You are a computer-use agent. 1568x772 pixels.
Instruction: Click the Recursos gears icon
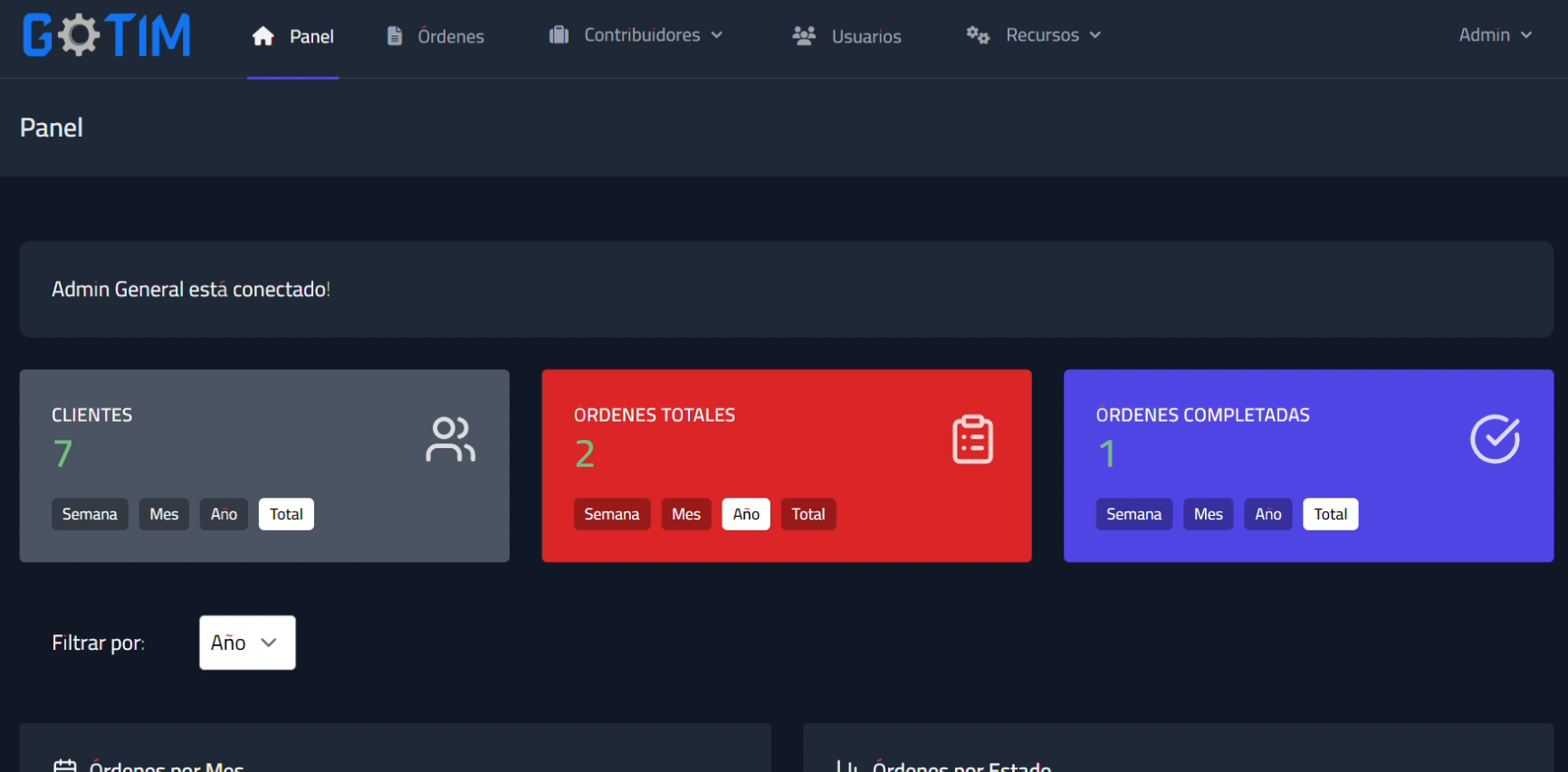(978, 35)
